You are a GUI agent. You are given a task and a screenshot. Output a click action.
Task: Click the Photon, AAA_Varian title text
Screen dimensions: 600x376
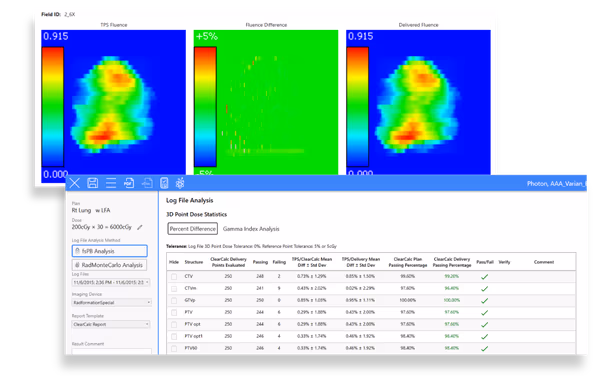pos(556,184)
